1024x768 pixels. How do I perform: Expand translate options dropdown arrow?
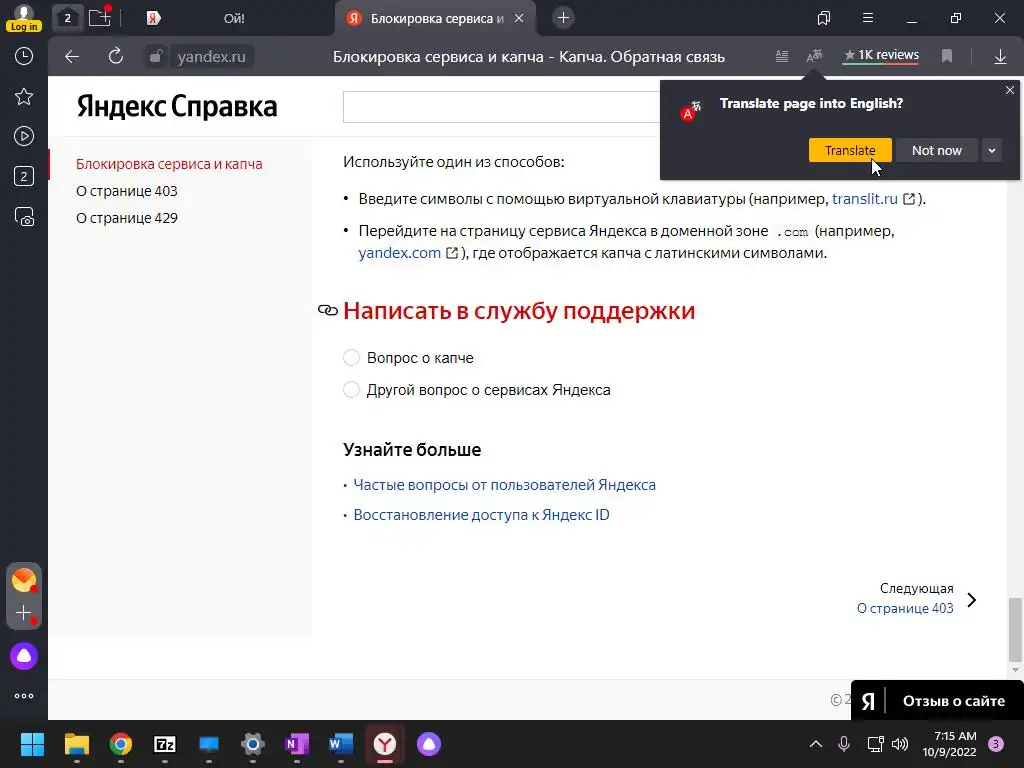click(991, 150)
